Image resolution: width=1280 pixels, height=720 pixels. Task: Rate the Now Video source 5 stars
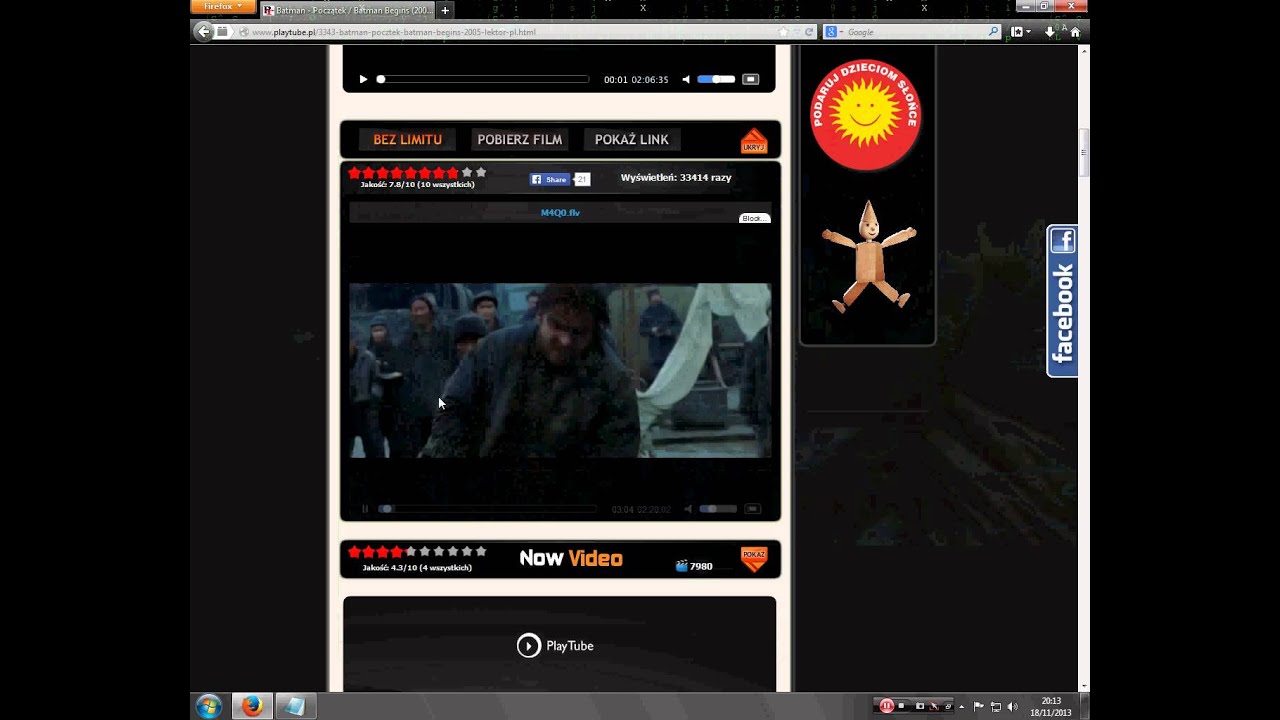click(x=410, y=551)
